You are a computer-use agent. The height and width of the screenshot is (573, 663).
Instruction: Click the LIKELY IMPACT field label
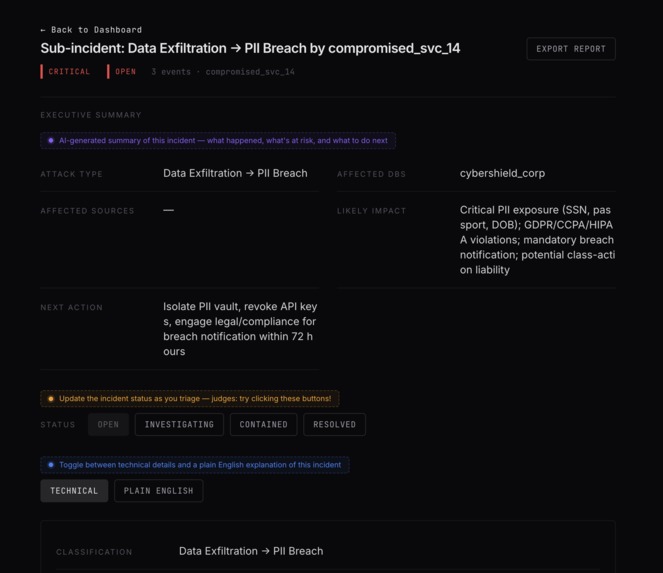[371, 211]
